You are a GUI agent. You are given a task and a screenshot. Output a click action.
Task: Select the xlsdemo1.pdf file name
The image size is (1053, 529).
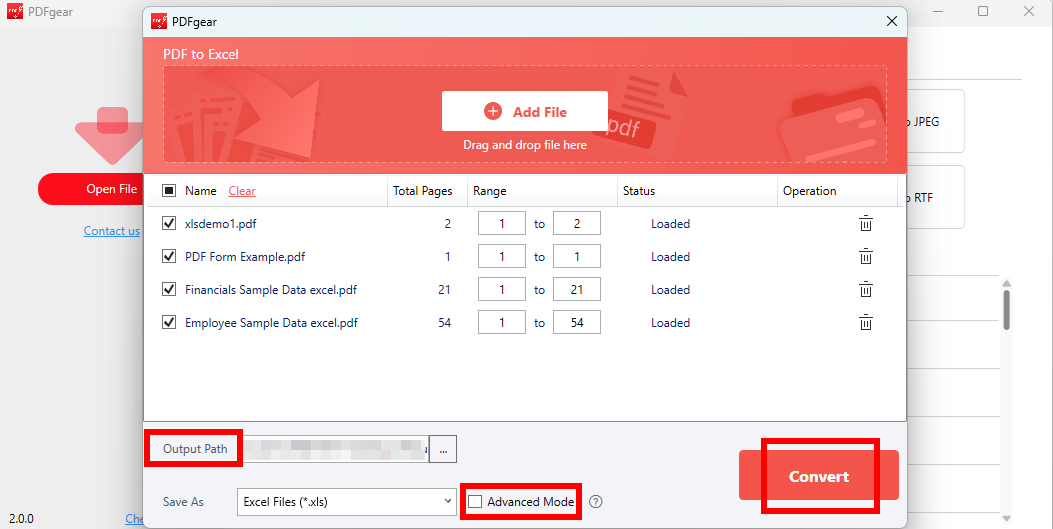click(x=220, y=224)
